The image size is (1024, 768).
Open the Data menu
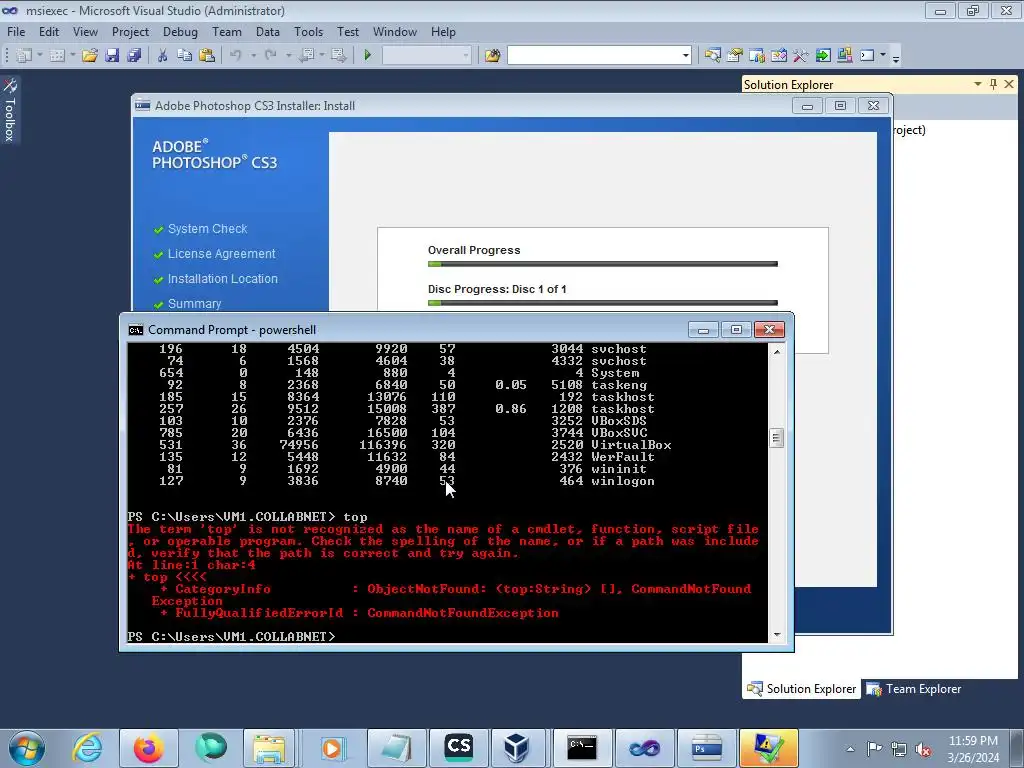pos(267,31)
